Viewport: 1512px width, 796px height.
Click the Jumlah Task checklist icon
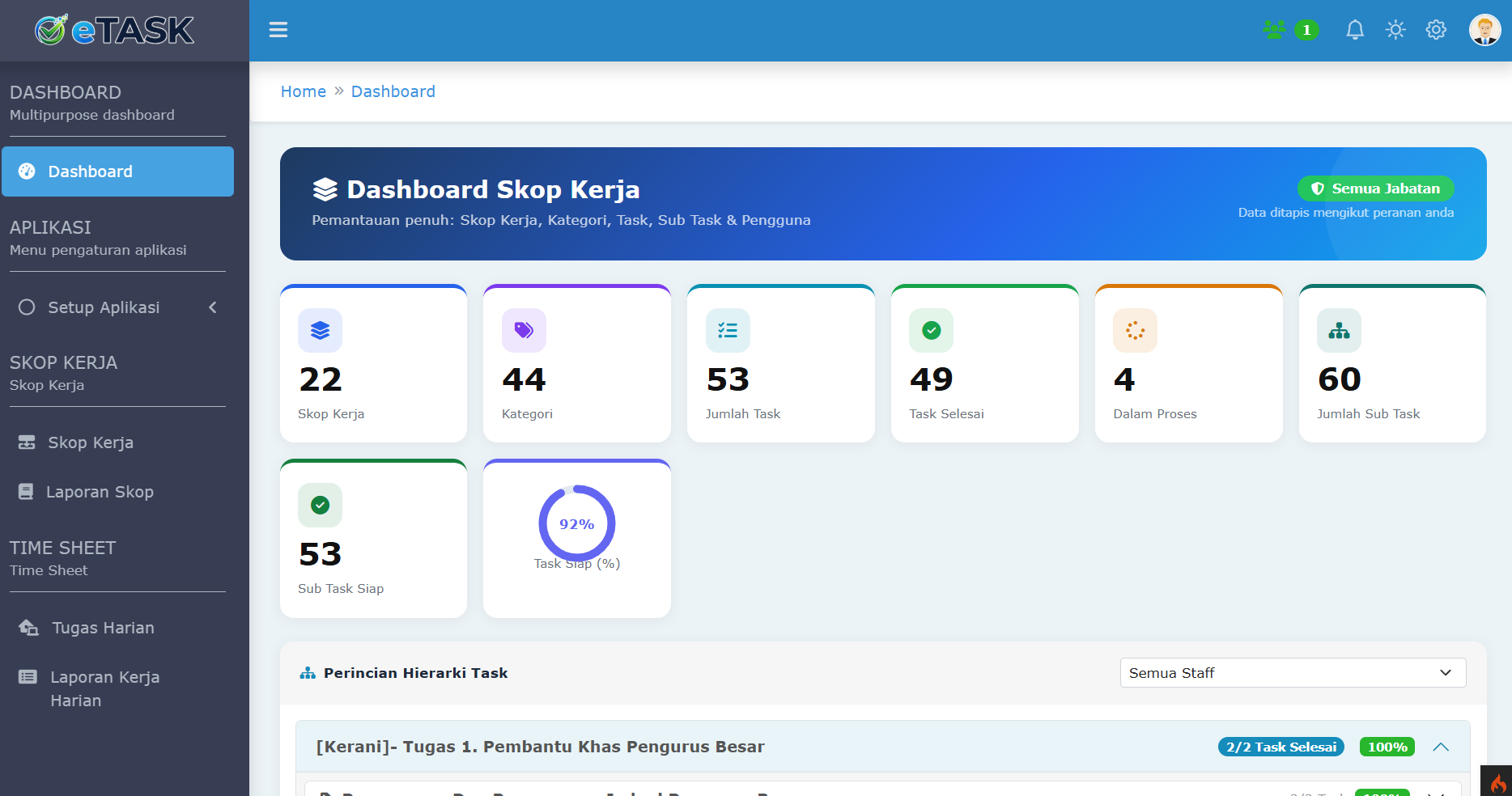coord(728,330)
